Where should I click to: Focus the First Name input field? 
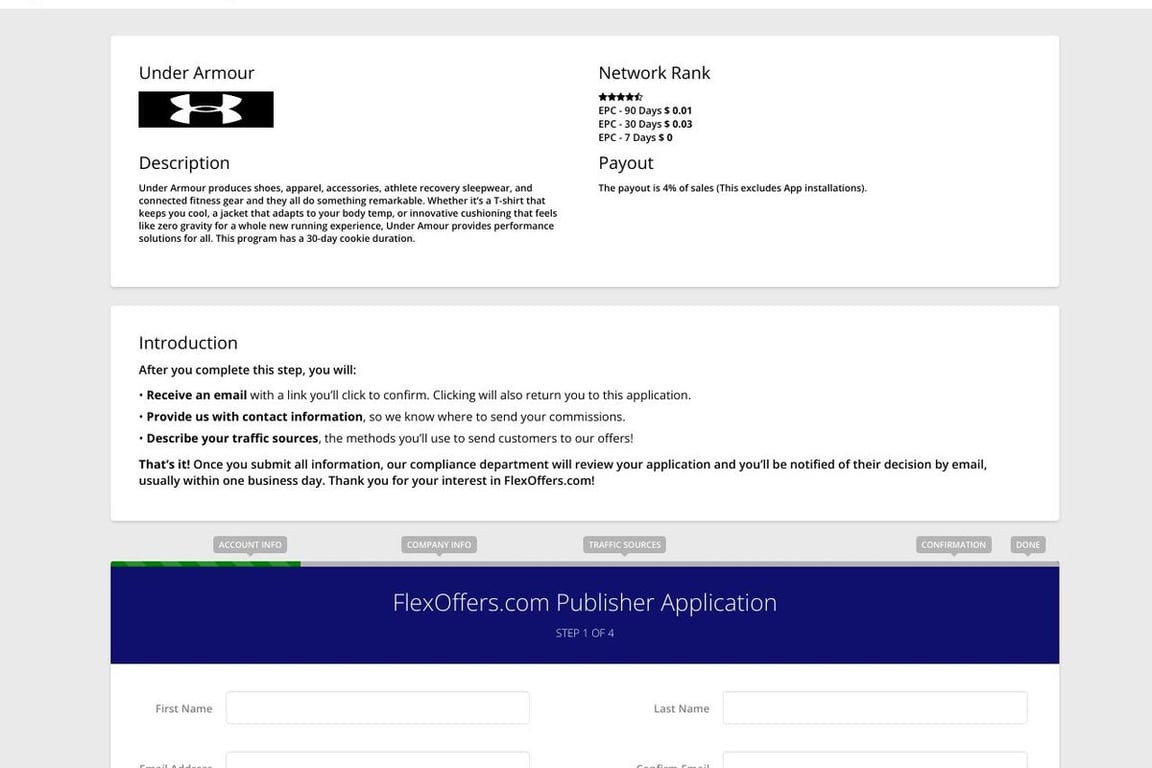click(x=377, y=708)
